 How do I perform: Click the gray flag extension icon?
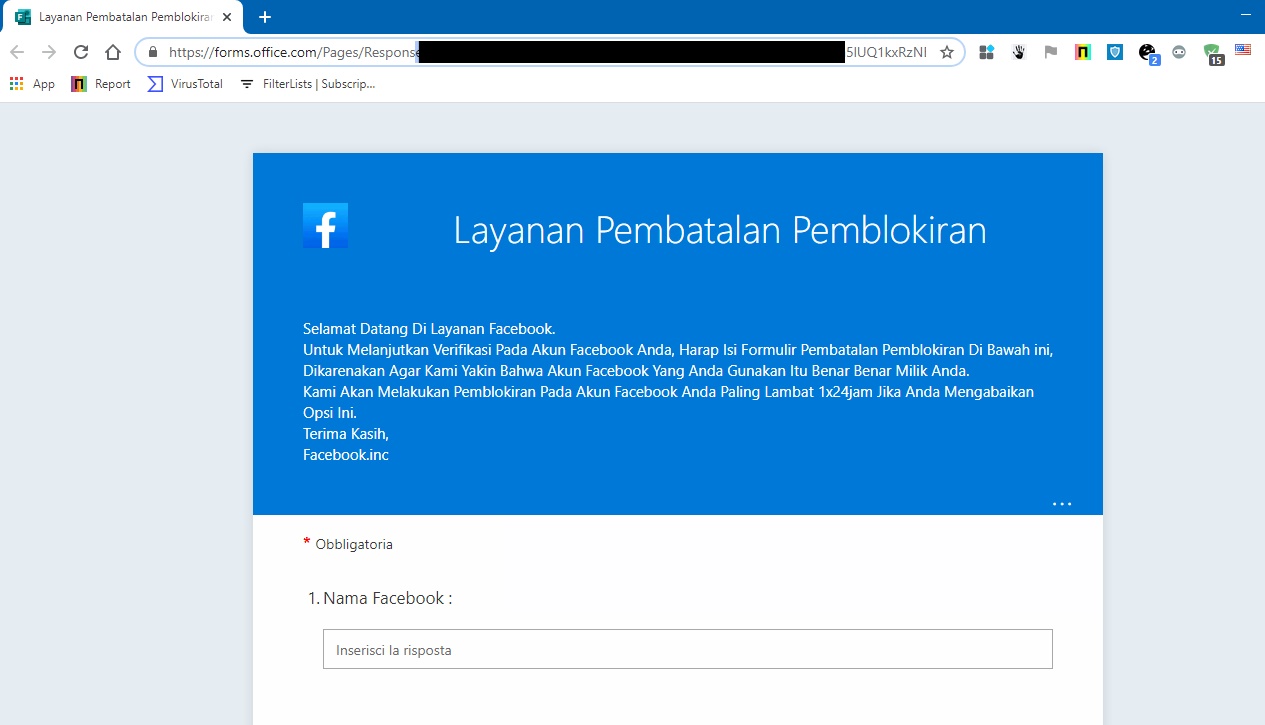point(1051,52)
